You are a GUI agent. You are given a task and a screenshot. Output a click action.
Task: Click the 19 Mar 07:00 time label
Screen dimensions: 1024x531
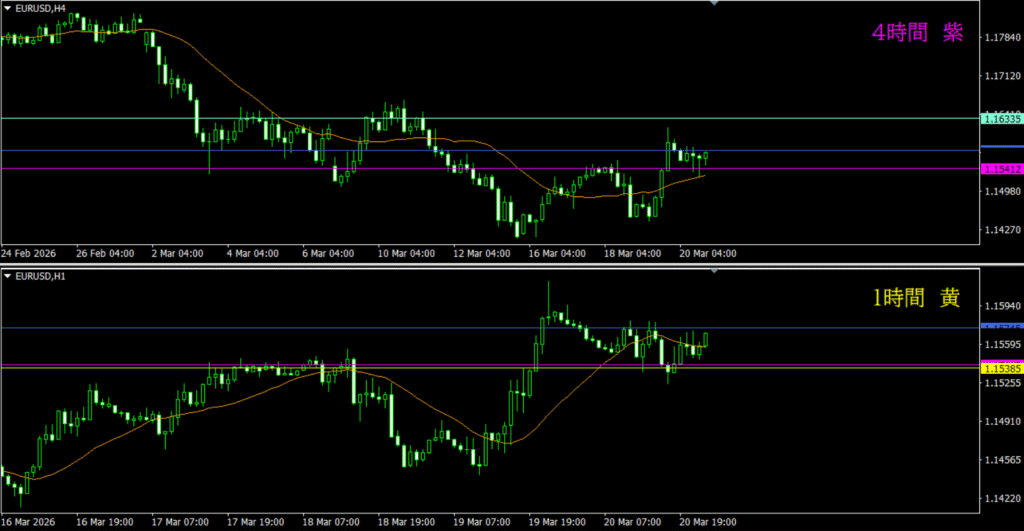pos(483,522)
